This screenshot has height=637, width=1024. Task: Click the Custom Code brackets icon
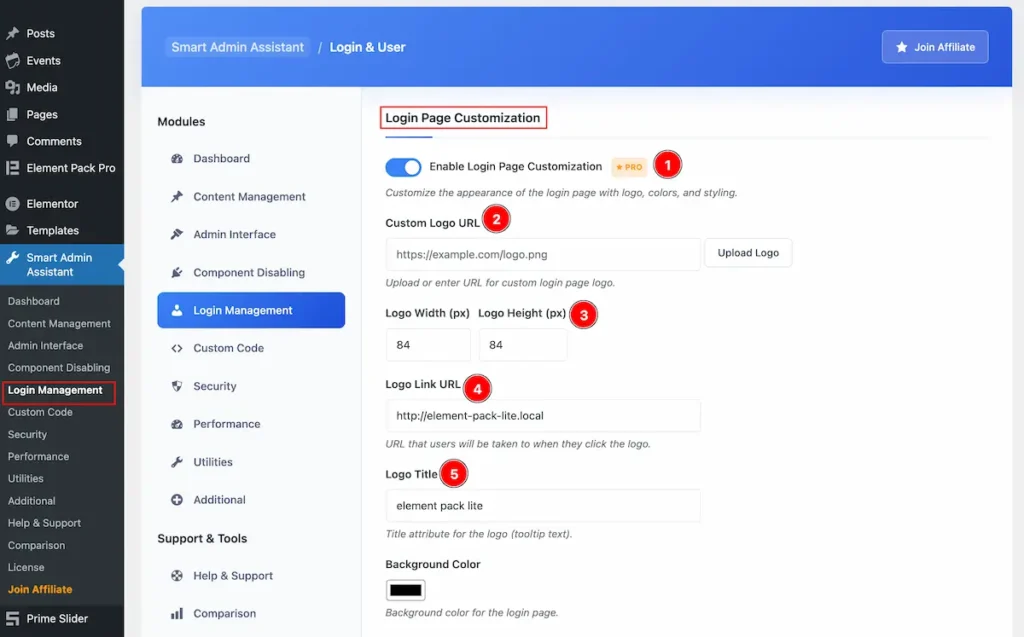(177, 348)
